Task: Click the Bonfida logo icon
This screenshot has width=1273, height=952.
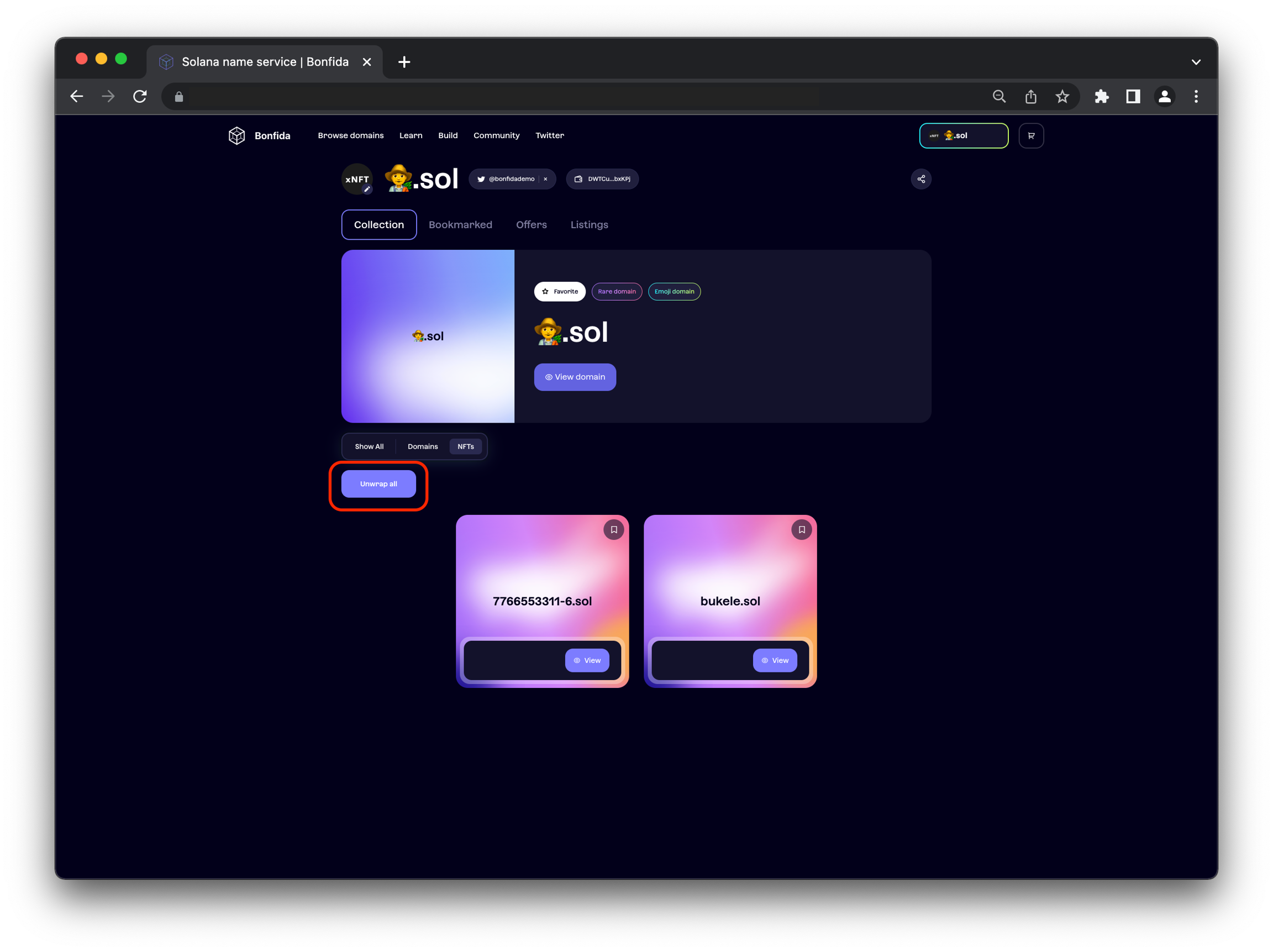Action: click(236, 136)
